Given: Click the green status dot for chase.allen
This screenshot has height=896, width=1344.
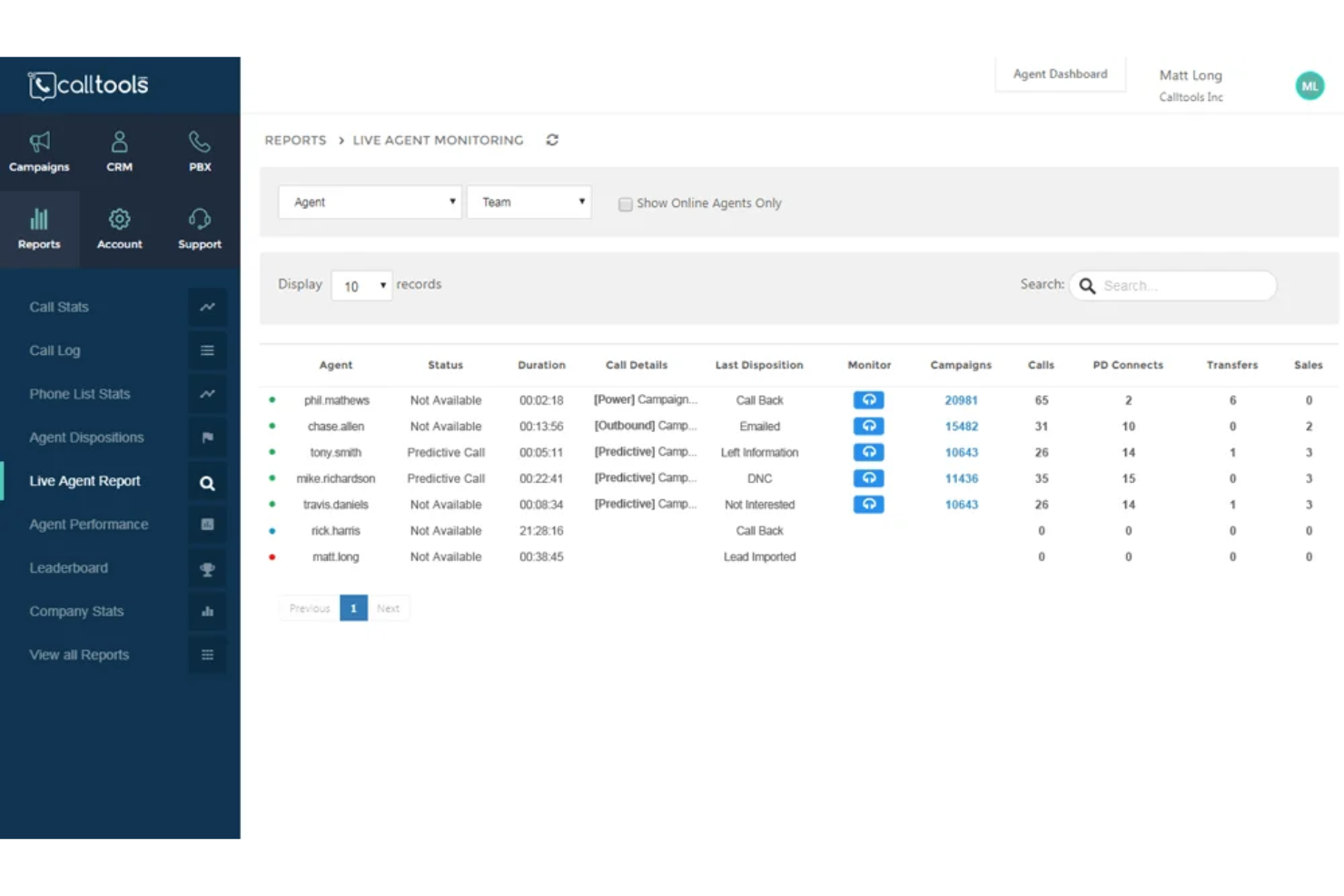Looking at the screenshot, I should [x=272, y=426].
